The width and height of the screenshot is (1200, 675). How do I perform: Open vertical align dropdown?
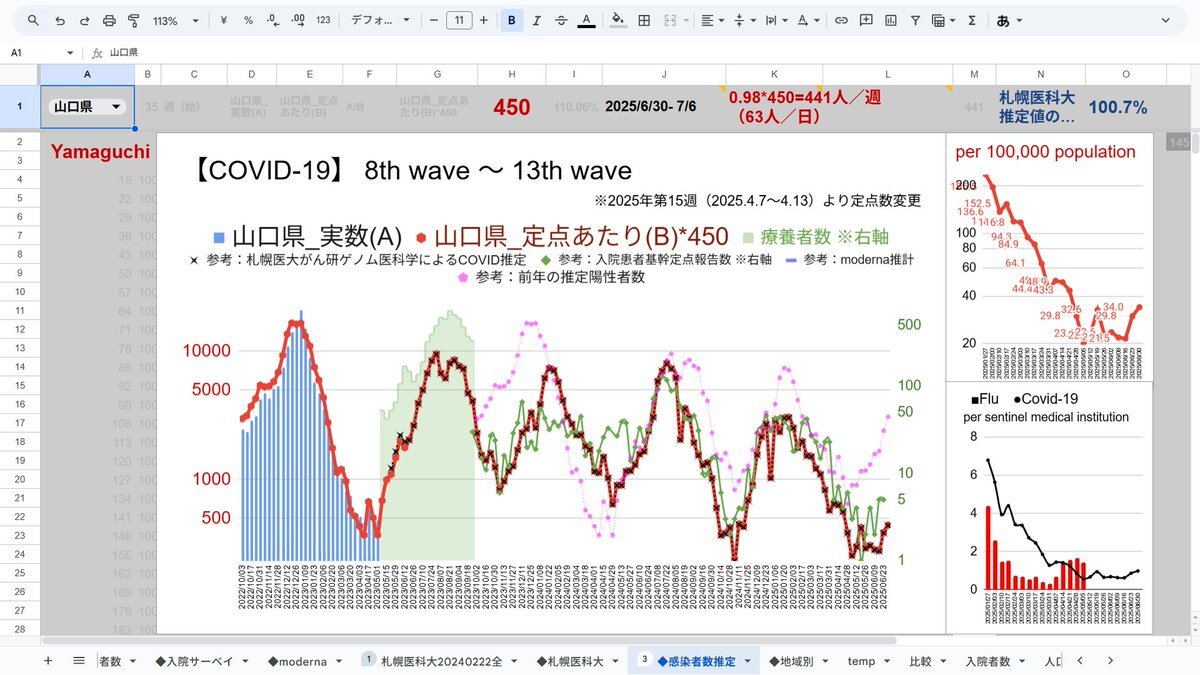point(745,20)
